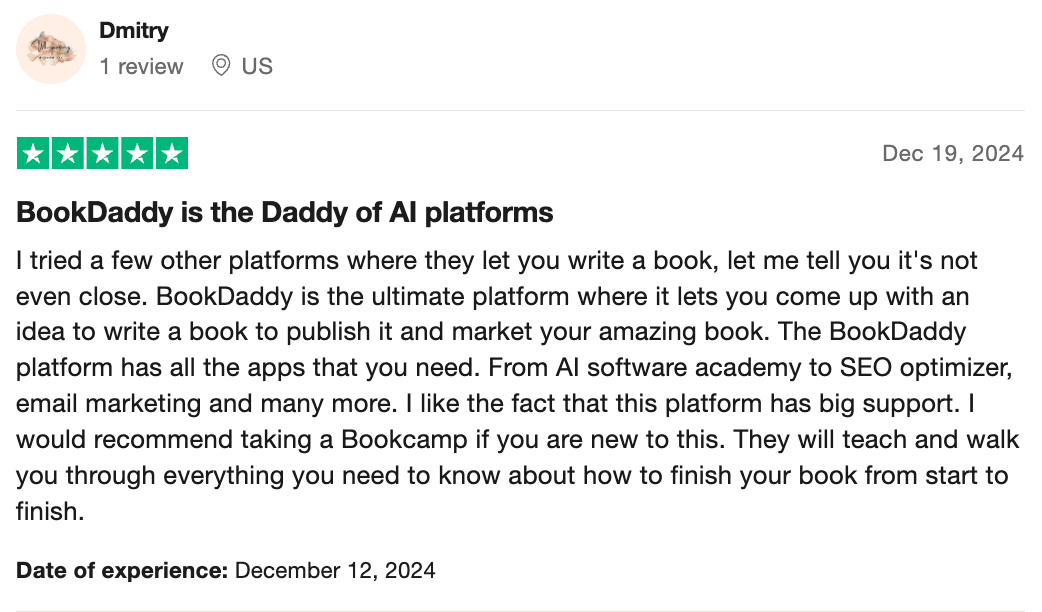The height and width of the screenshot is (612, 1042).
Task: Click the third green rating star
Action: [103, 153]
